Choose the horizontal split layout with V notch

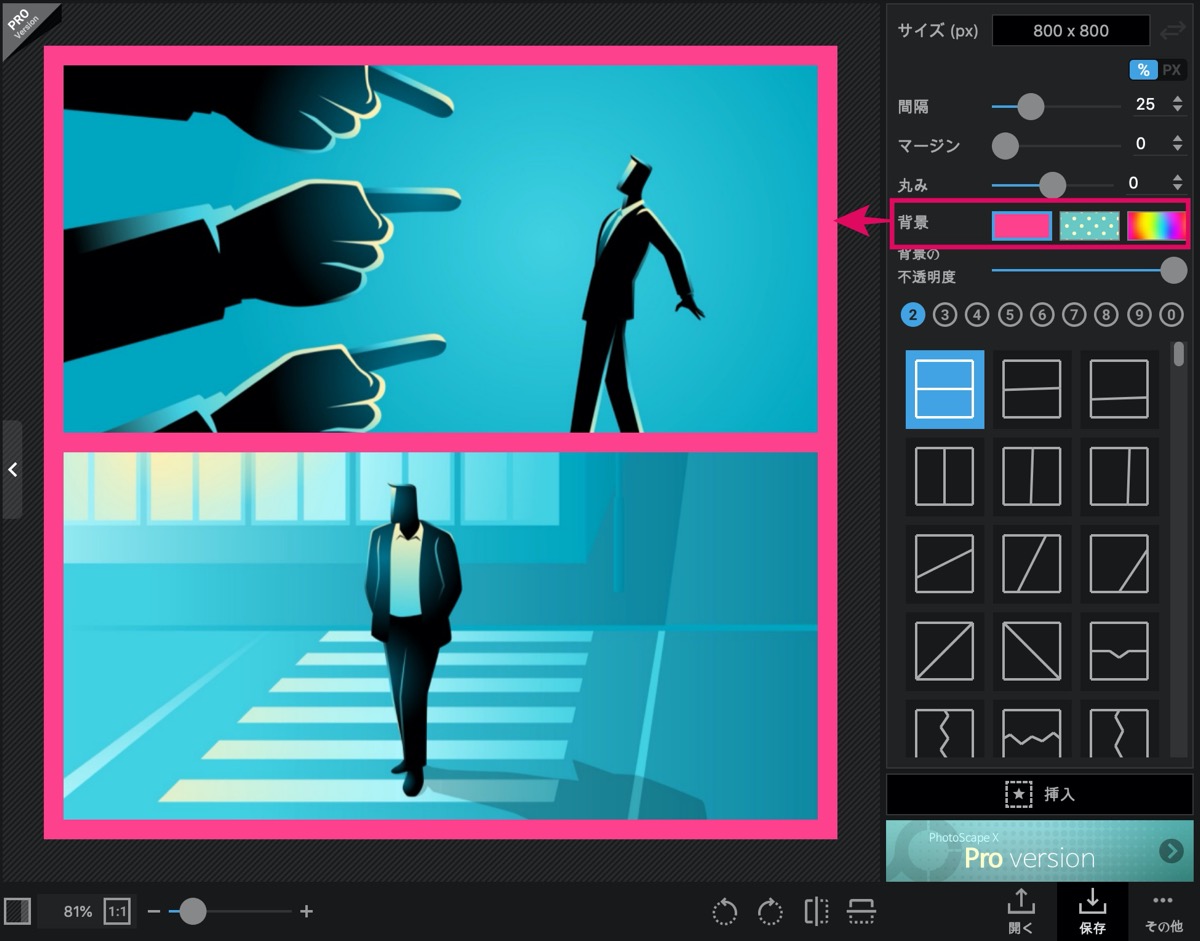[x=1119, y=651]
